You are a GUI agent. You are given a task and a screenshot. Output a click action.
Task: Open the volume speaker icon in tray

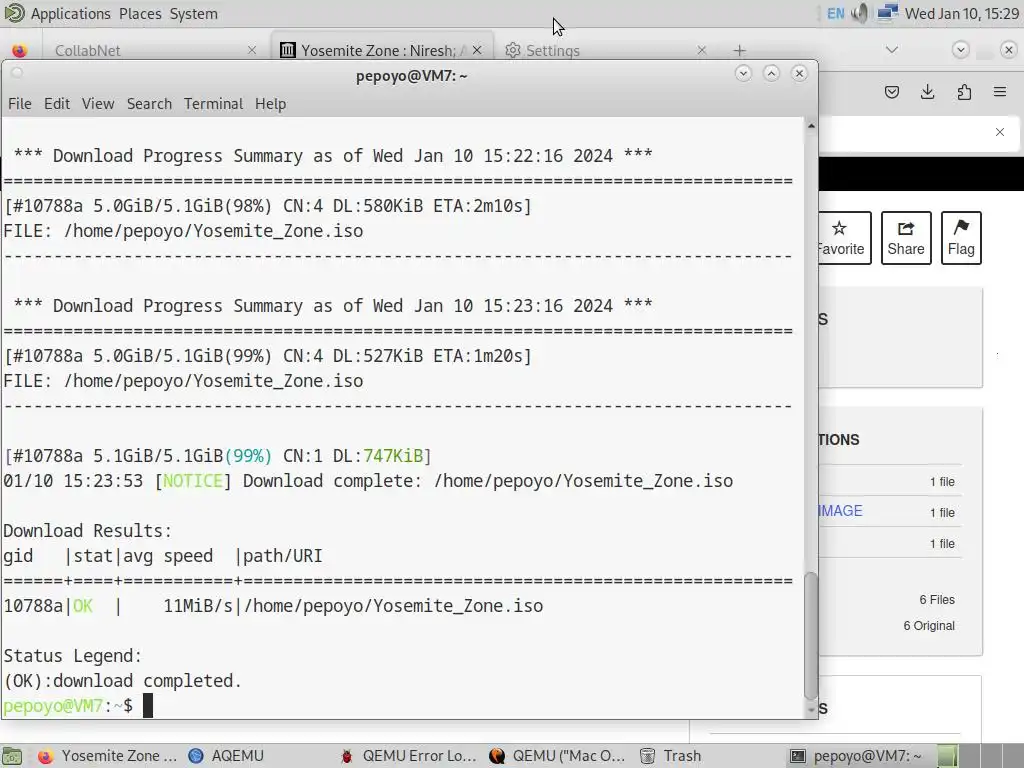(860, 13)
